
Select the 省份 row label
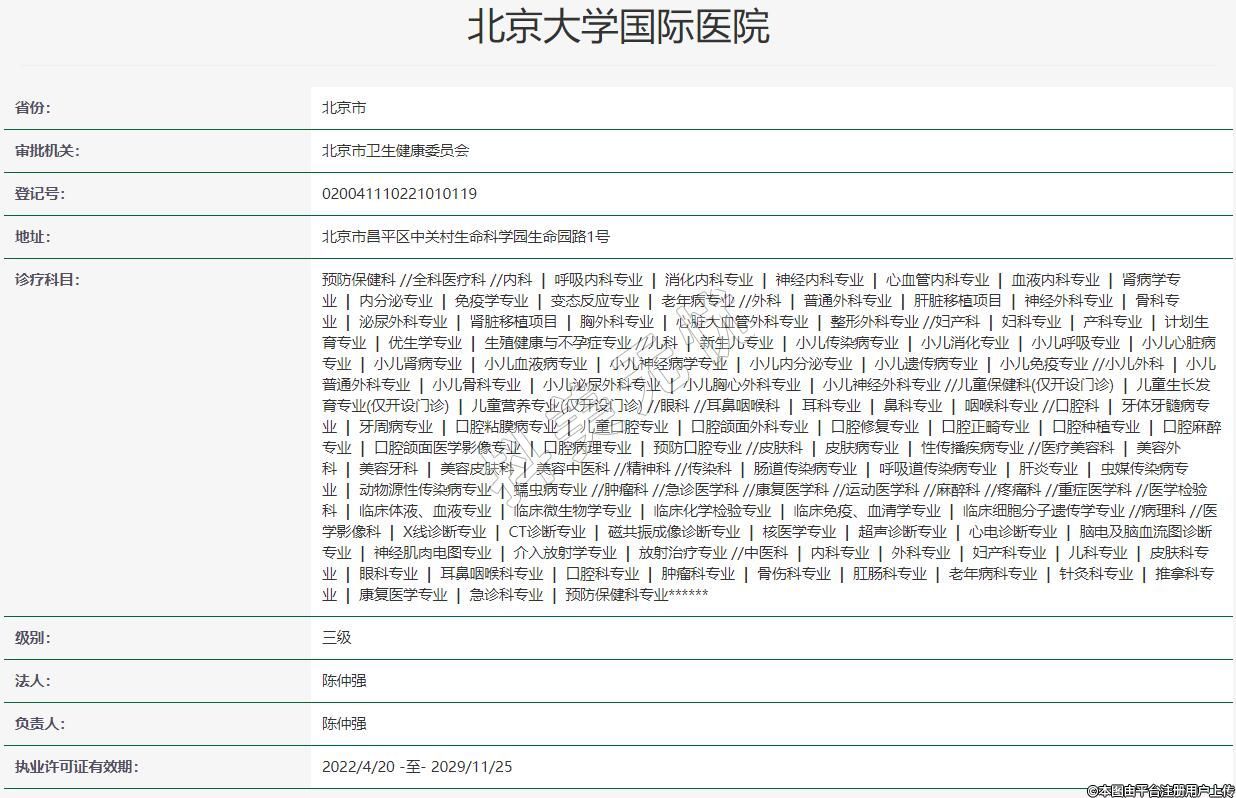click(x=33, y=108)
